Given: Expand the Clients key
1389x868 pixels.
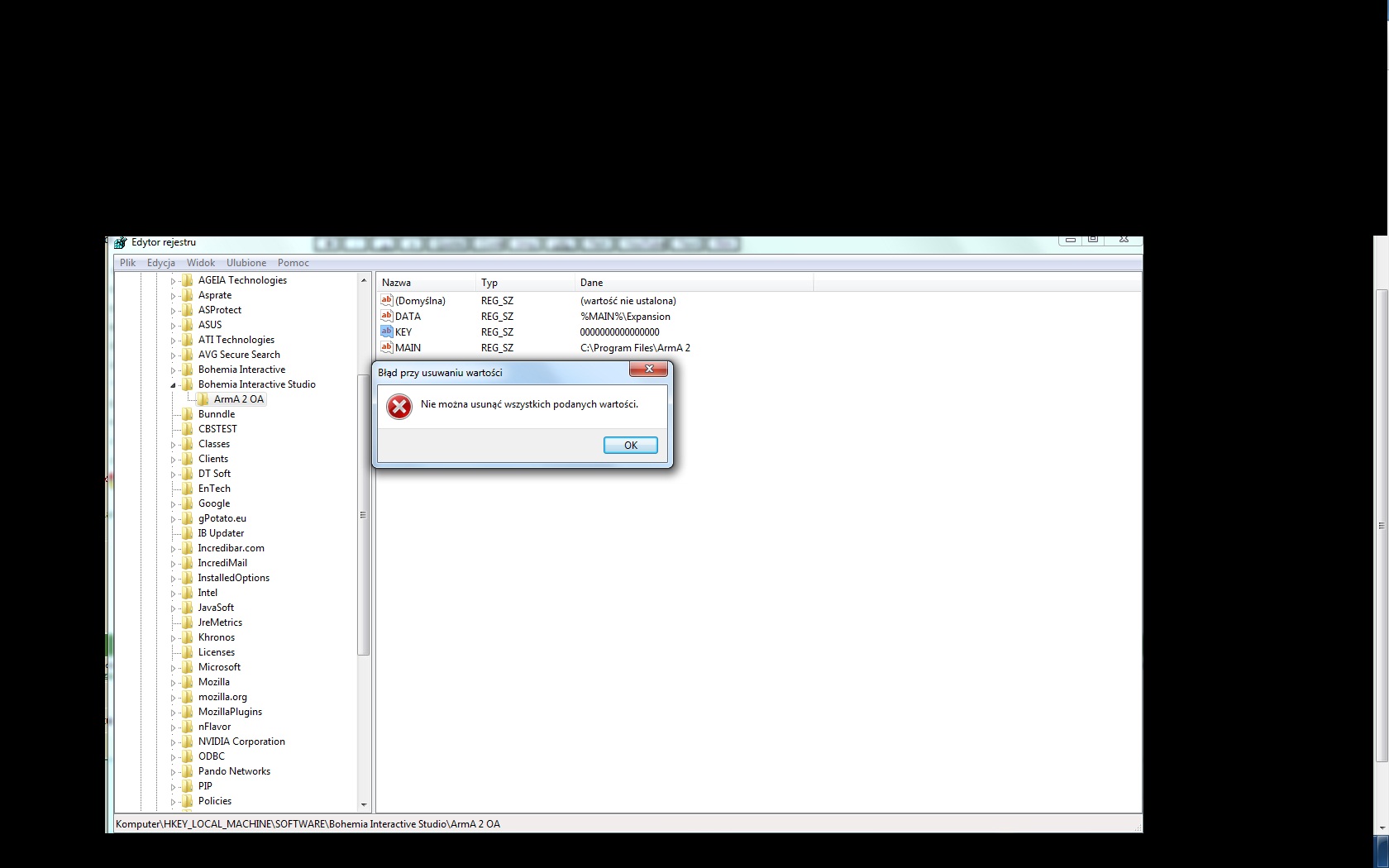Looking at the screenshot, I should (174, 460).
